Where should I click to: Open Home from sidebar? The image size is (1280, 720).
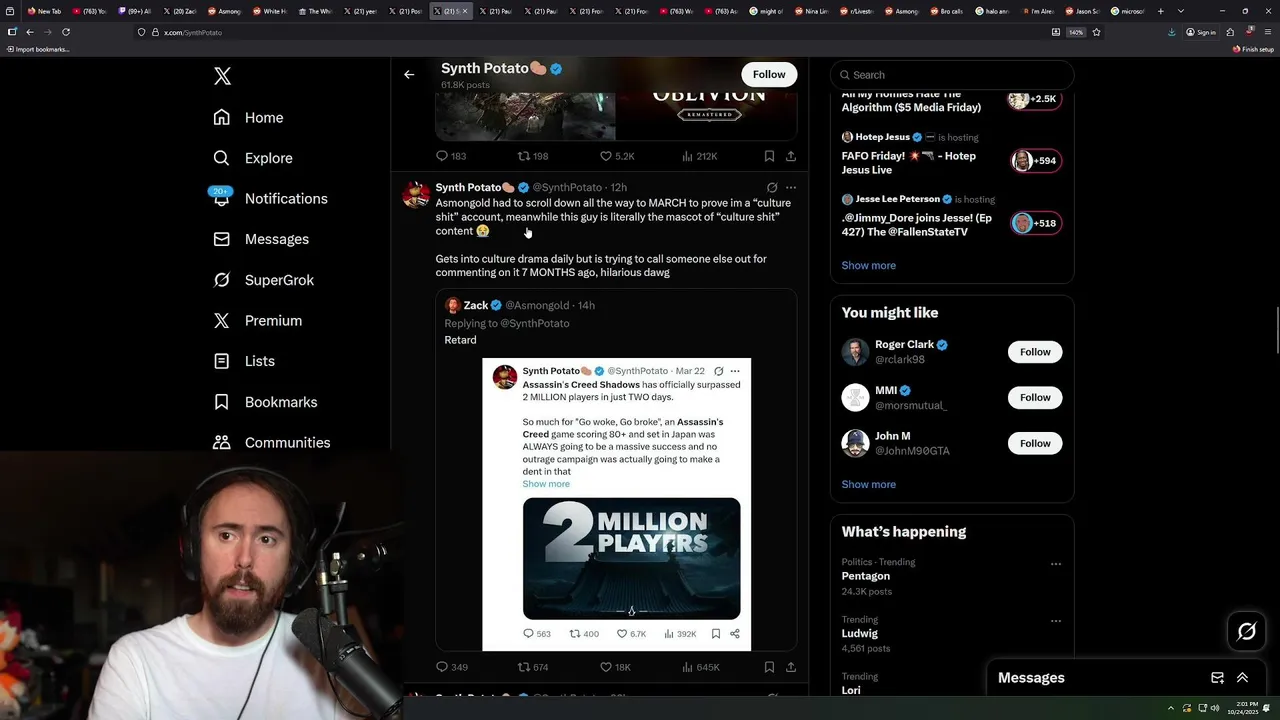coord(248,117)
